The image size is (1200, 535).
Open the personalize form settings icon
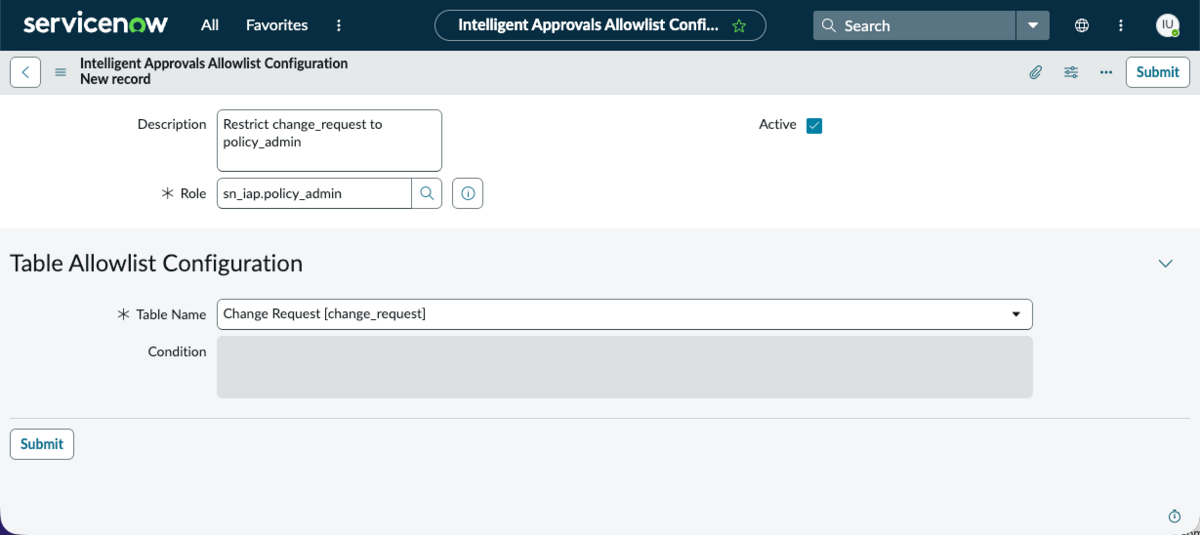[1071, 72]
